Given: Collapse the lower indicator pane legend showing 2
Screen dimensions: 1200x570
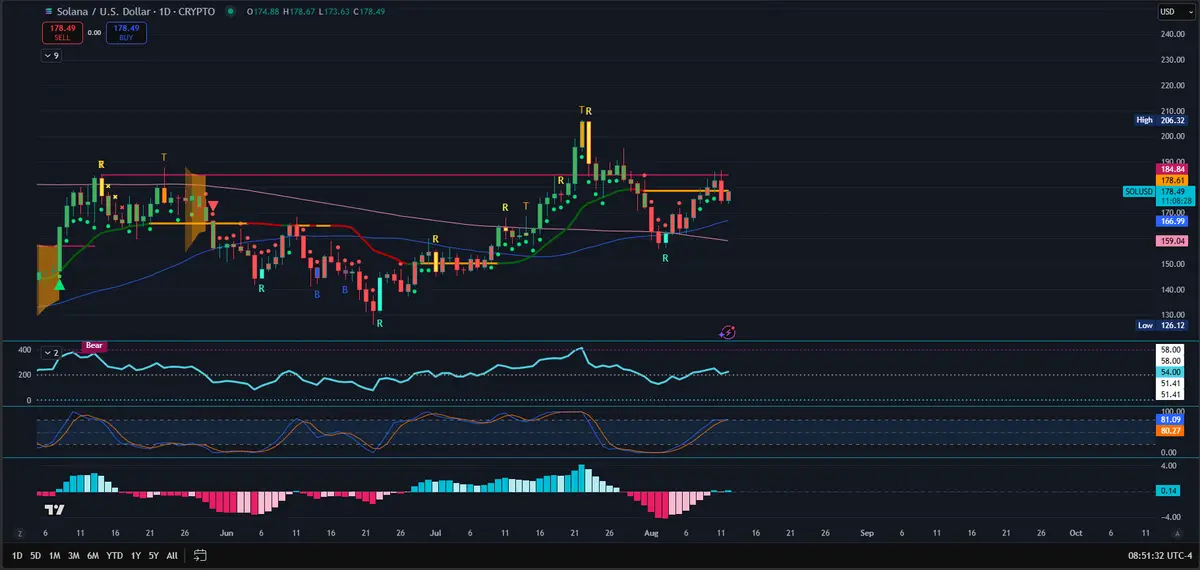Looking at the screenshot, I should pyautogui.click(x=50, y=352).
